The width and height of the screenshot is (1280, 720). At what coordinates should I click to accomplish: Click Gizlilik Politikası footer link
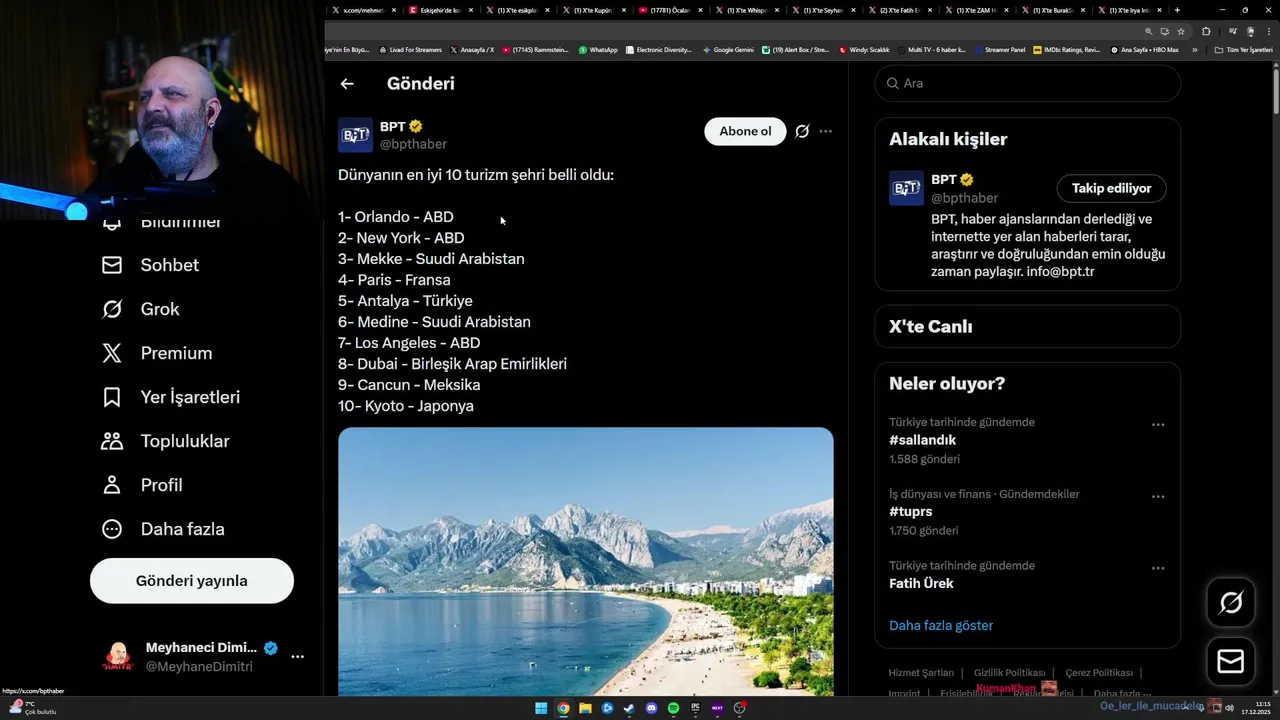pyautogui.click(x=1009, y=673)
